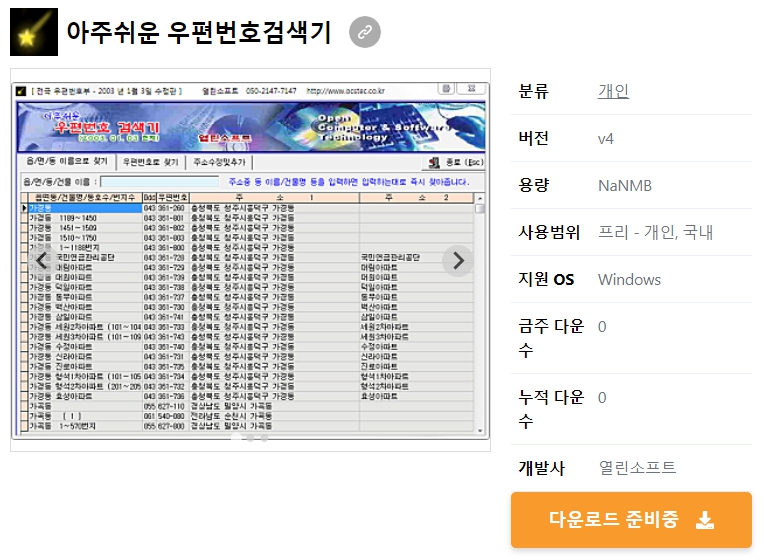Click the 용량 label
The width and height of the screenshot is (764, 560).
pos(534,185)
